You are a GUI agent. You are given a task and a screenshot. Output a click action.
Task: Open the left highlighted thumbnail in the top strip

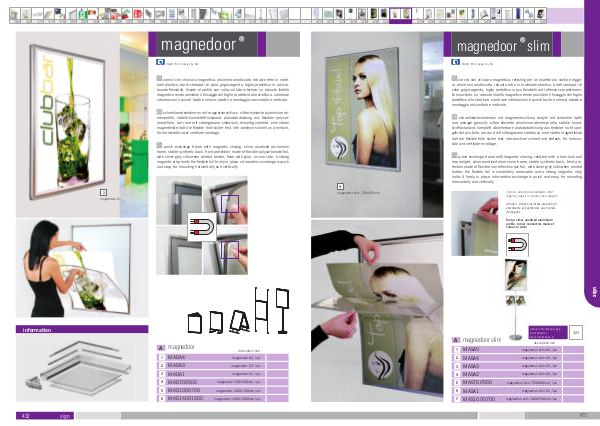click(x=395, y=15)
